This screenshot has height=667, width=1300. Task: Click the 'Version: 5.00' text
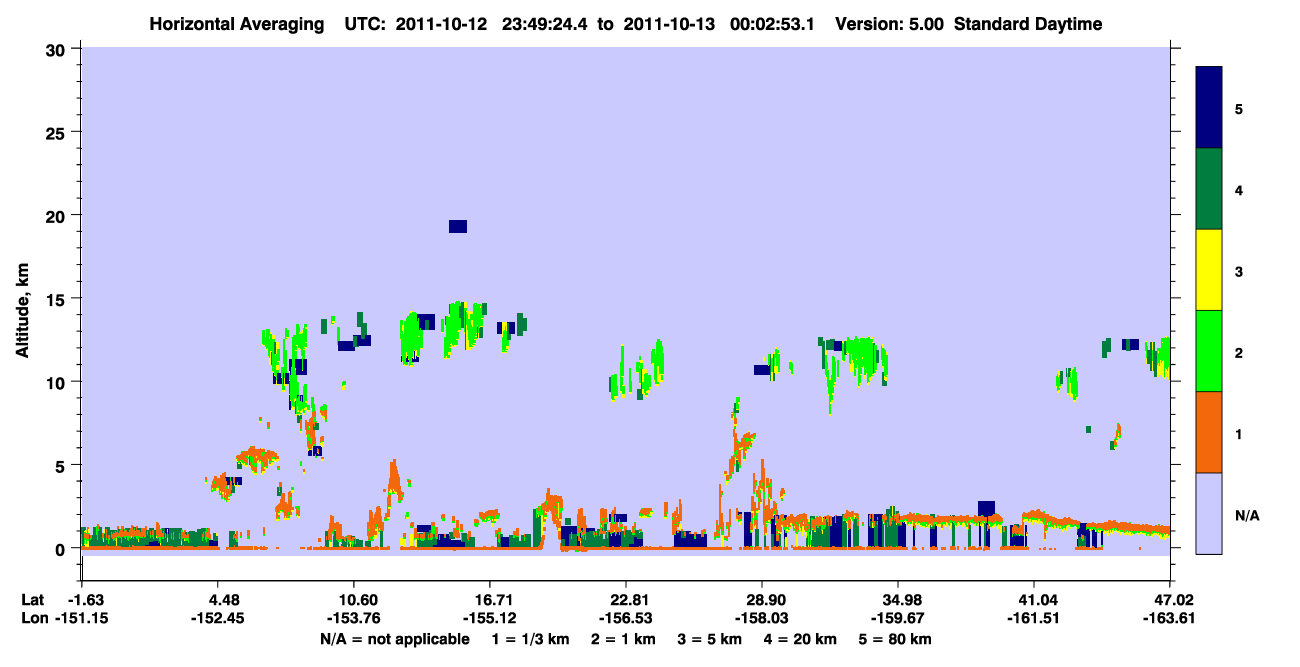tap(889, 24)
